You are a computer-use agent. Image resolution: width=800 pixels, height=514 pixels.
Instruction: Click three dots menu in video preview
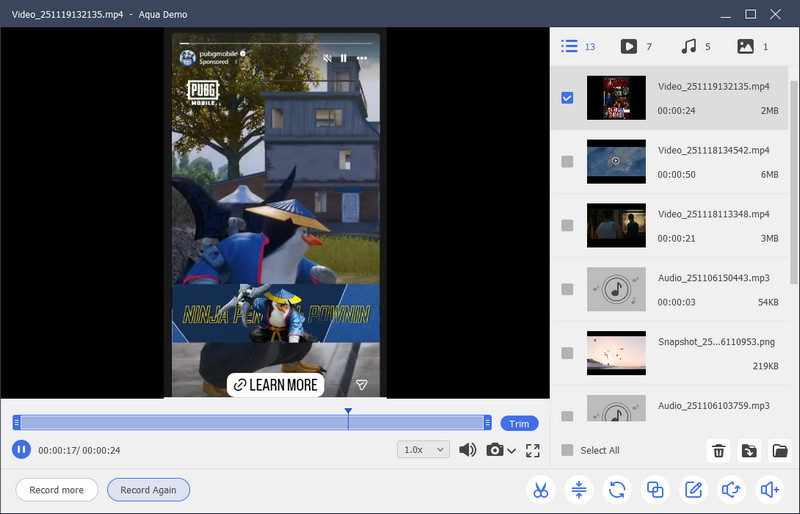[362, 58]
